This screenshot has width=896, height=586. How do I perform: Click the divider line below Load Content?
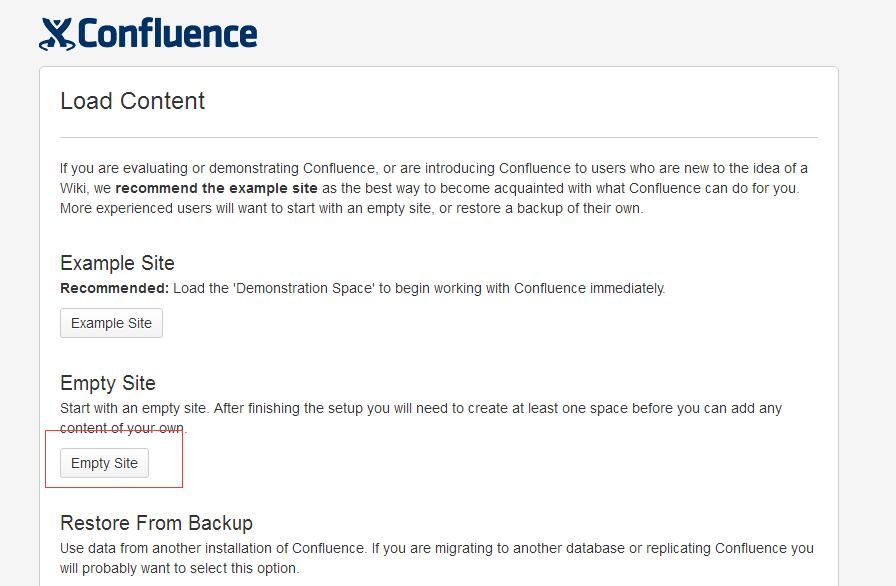(x=439, y=138)
